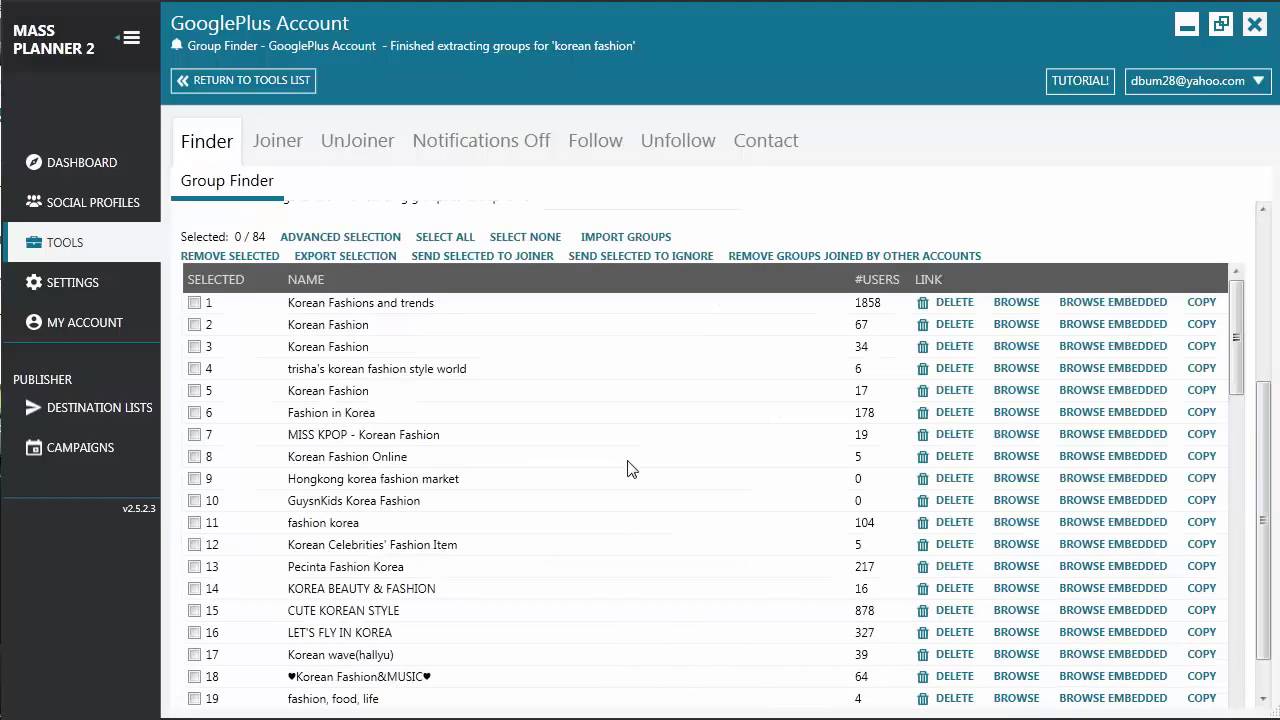Open the Notifications Off tab
Screen dimensions: 1280x720
(x=481, y=141)
